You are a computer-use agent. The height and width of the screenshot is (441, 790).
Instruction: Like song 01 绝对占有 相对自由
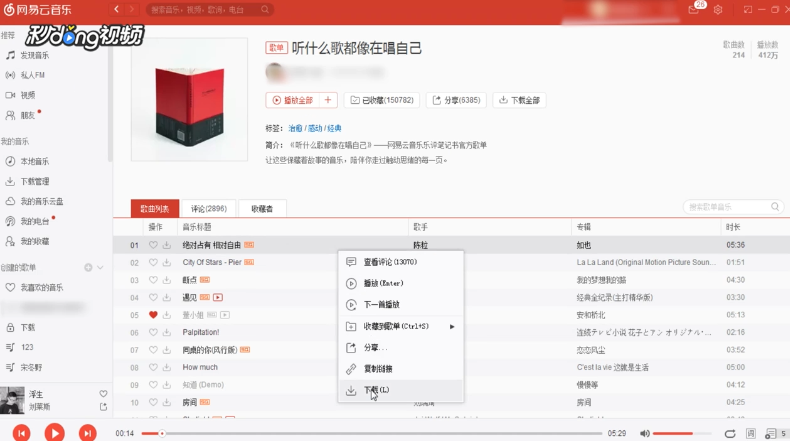tap(153, 245)
